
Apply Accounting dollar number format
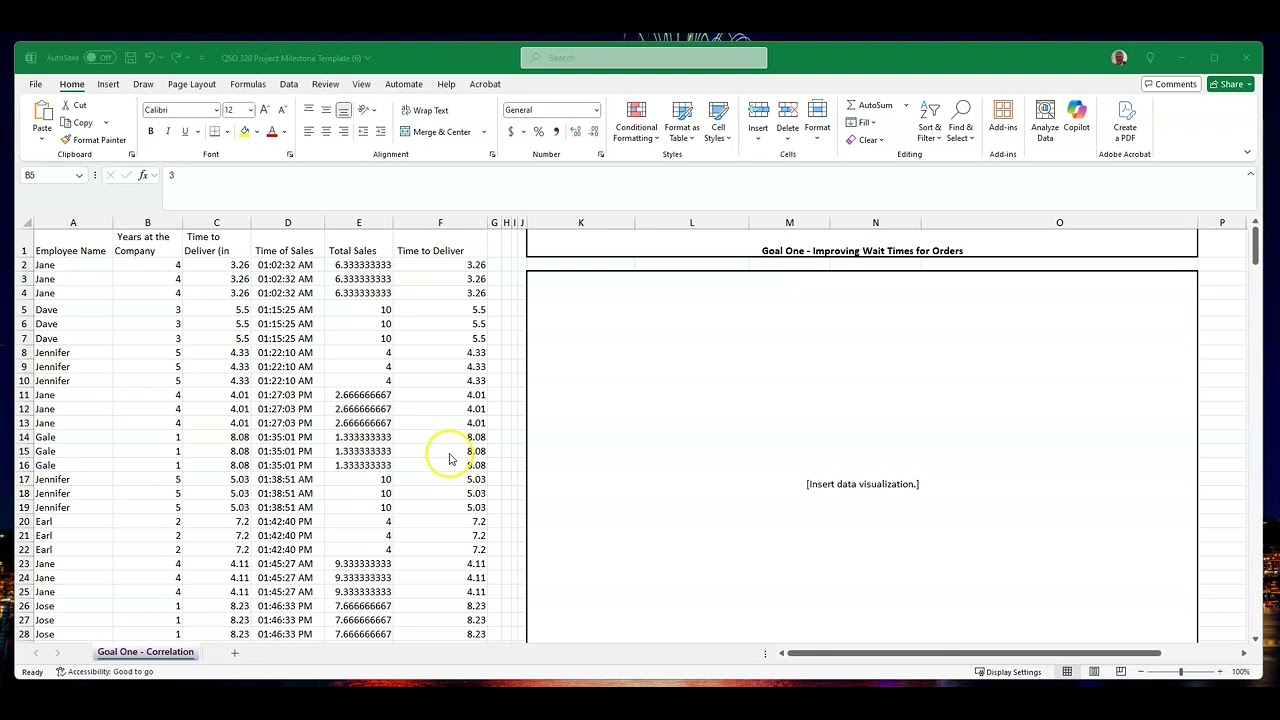[x=511, y=132]
